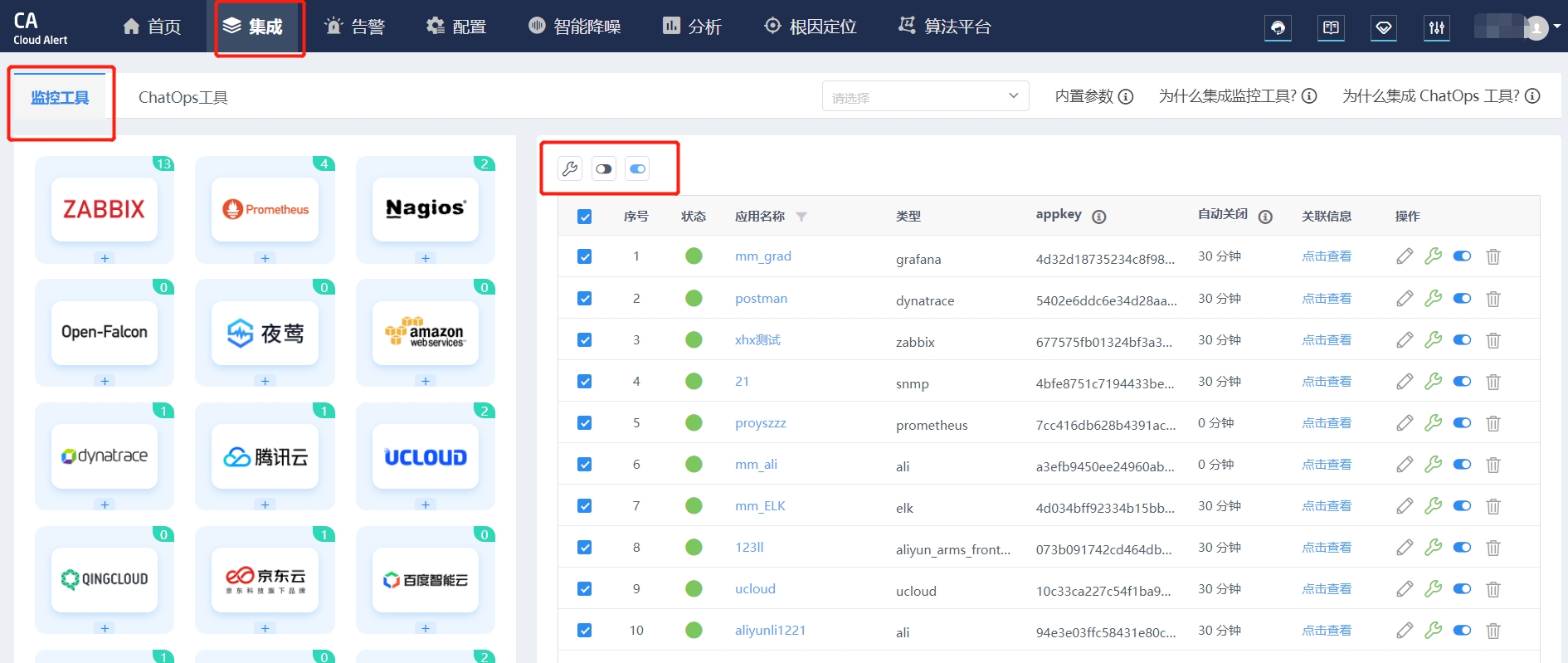Click the diamond icon in top bar
Viewport: 1568px width, 663px height.
pyautogui.click(x=1383, y=27)
